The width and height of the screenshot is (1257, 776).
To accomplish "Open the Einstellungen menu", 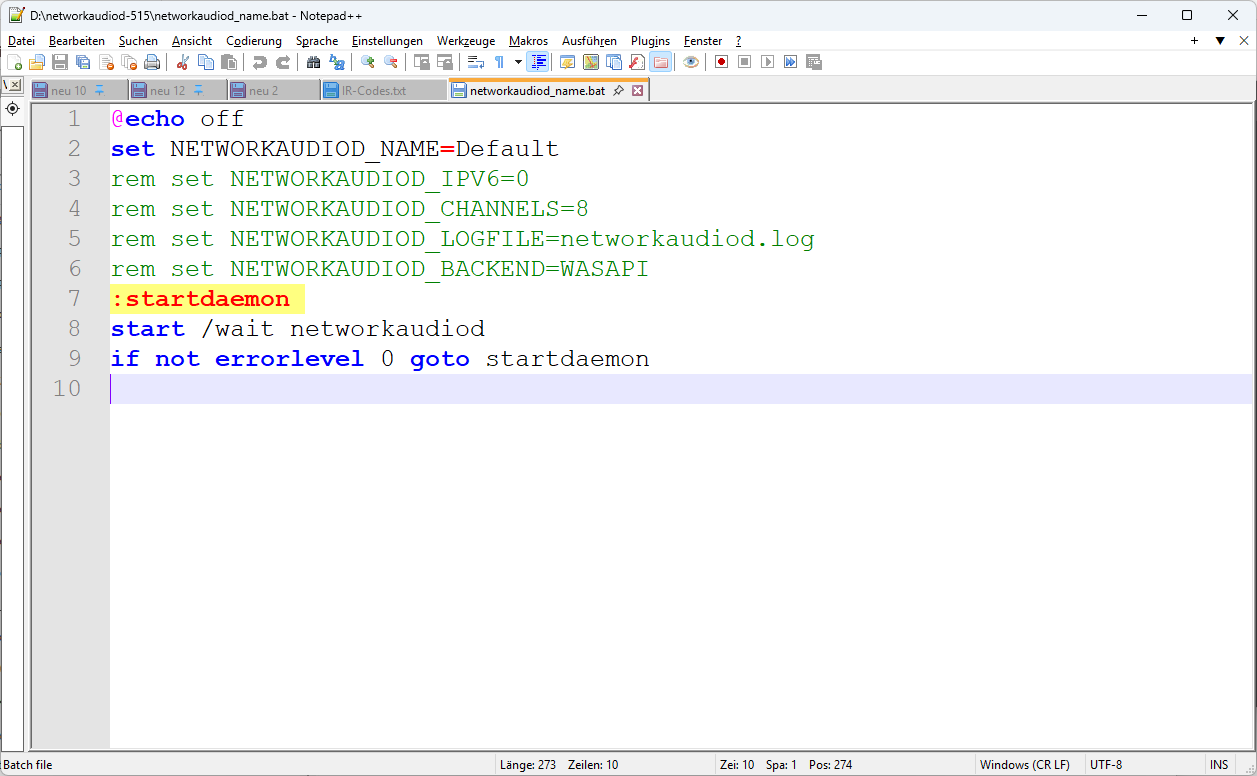I will click(387, 41).
